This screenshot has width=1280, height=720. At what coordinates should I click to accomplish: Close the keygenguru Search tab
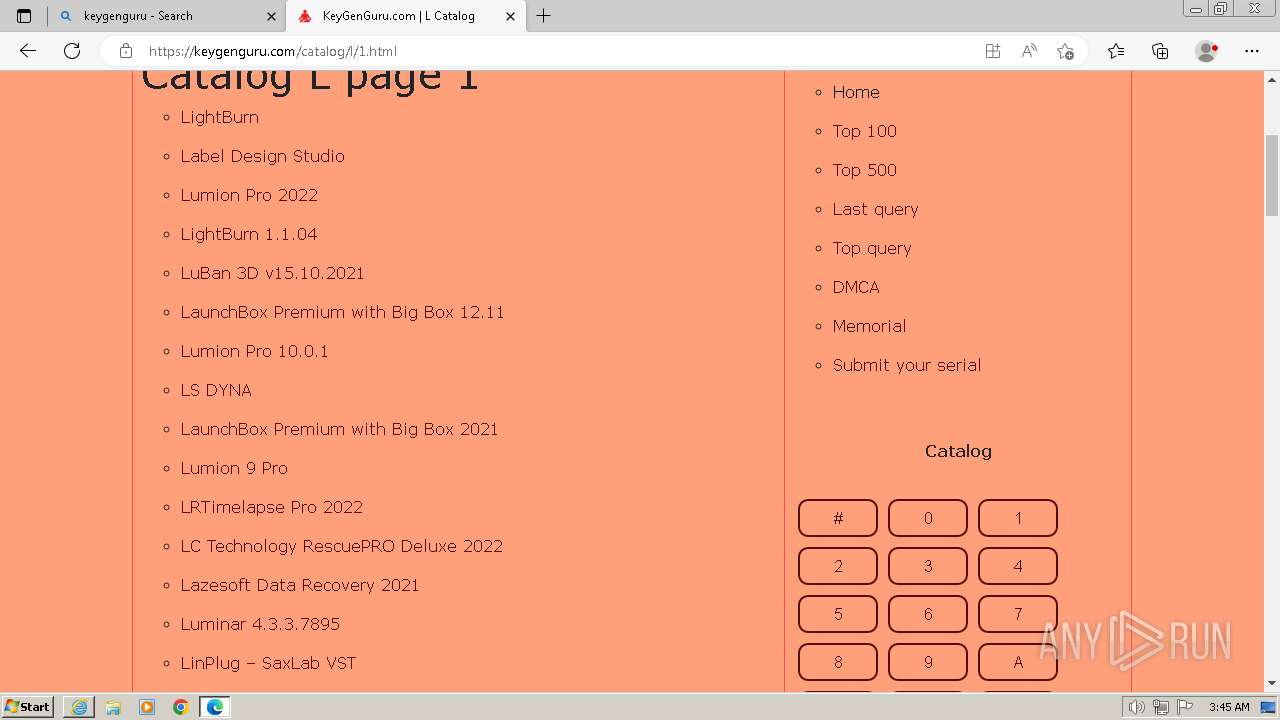click(271, 16)
